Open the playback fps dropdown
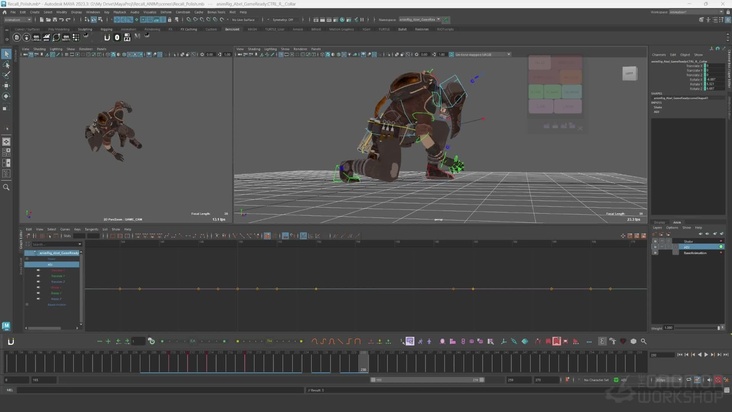Image resolution: width=732 pixels, height=412 pixels. tap(668, 380)
